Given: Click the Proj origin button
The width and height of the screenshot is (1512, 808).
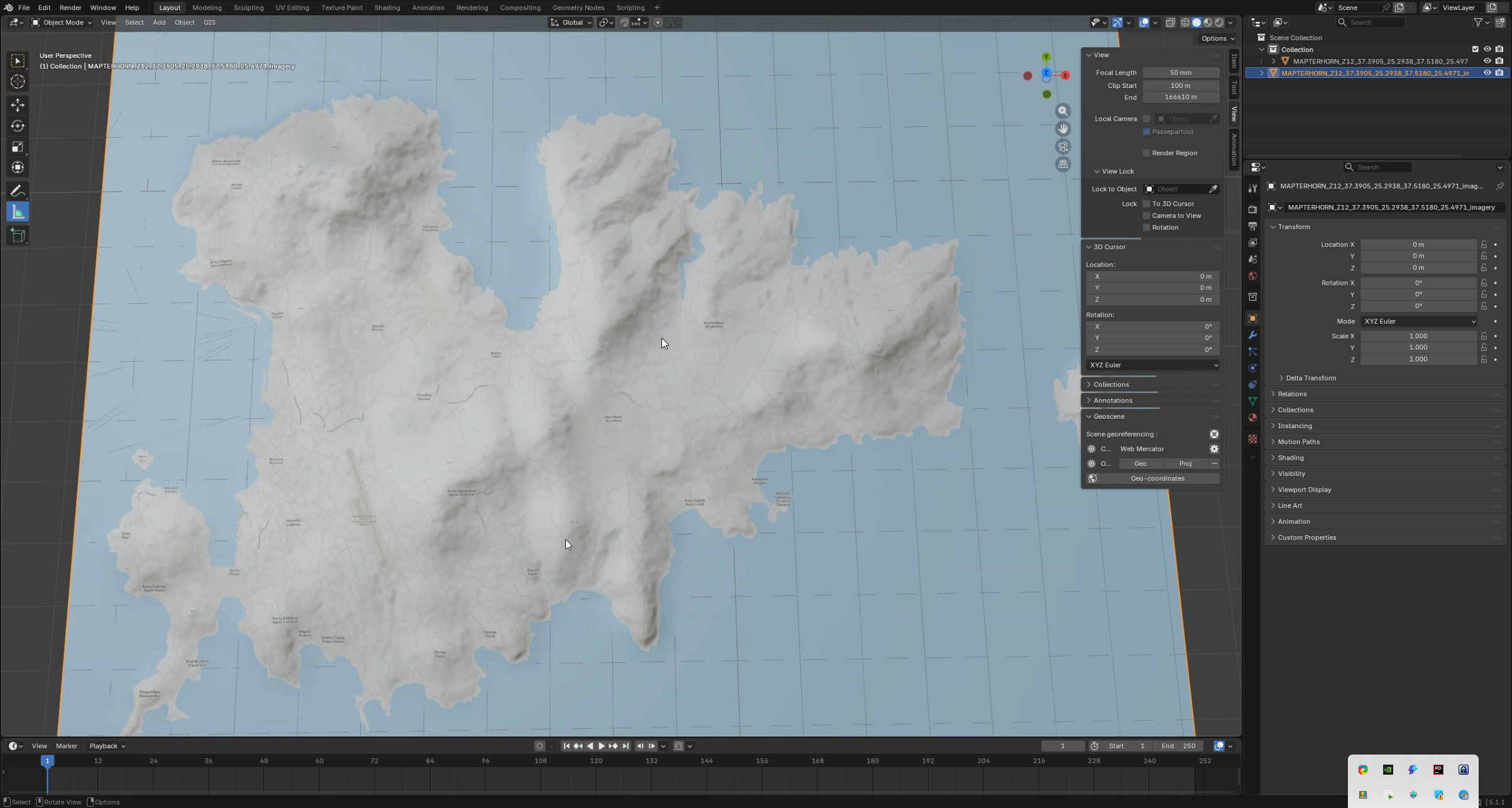Looking at the screenshot, I should (1185, 464).
